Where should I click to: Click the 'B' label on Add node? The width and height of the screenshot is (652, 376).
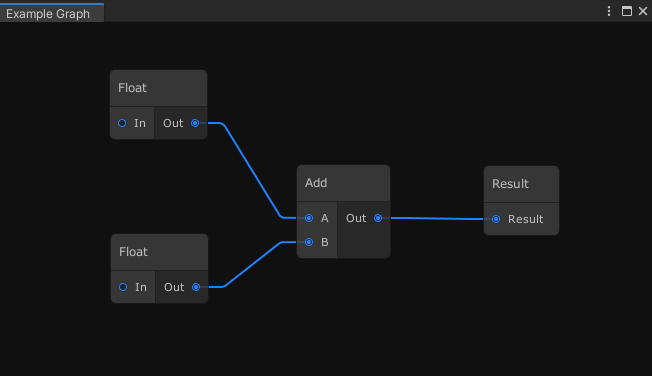pyautogui.click(x=325, y=242)
